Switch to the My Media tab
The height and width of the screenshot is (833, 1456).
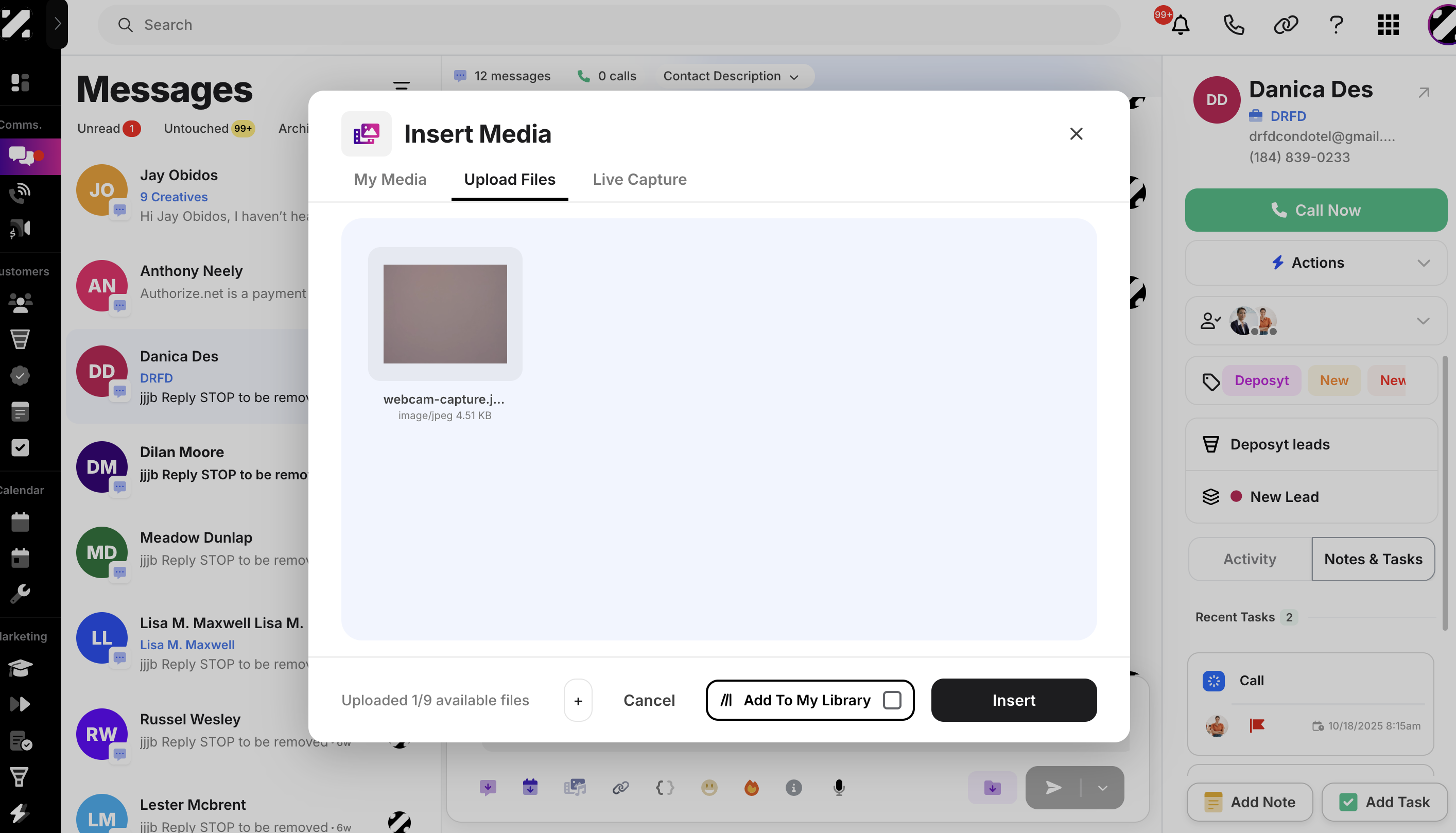390,180
